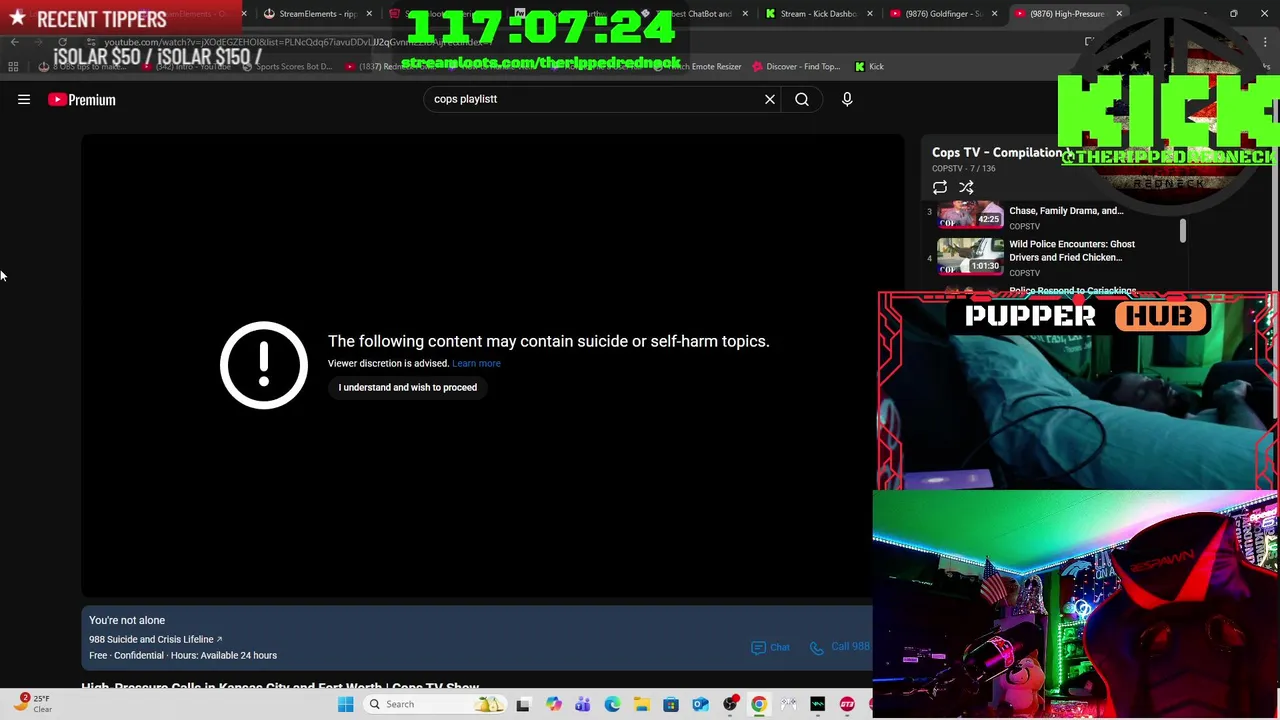Screen dimensions: 1280x720
Task: Open Microsoft Teams taskbar icon
Action: [x=582, y=704]
